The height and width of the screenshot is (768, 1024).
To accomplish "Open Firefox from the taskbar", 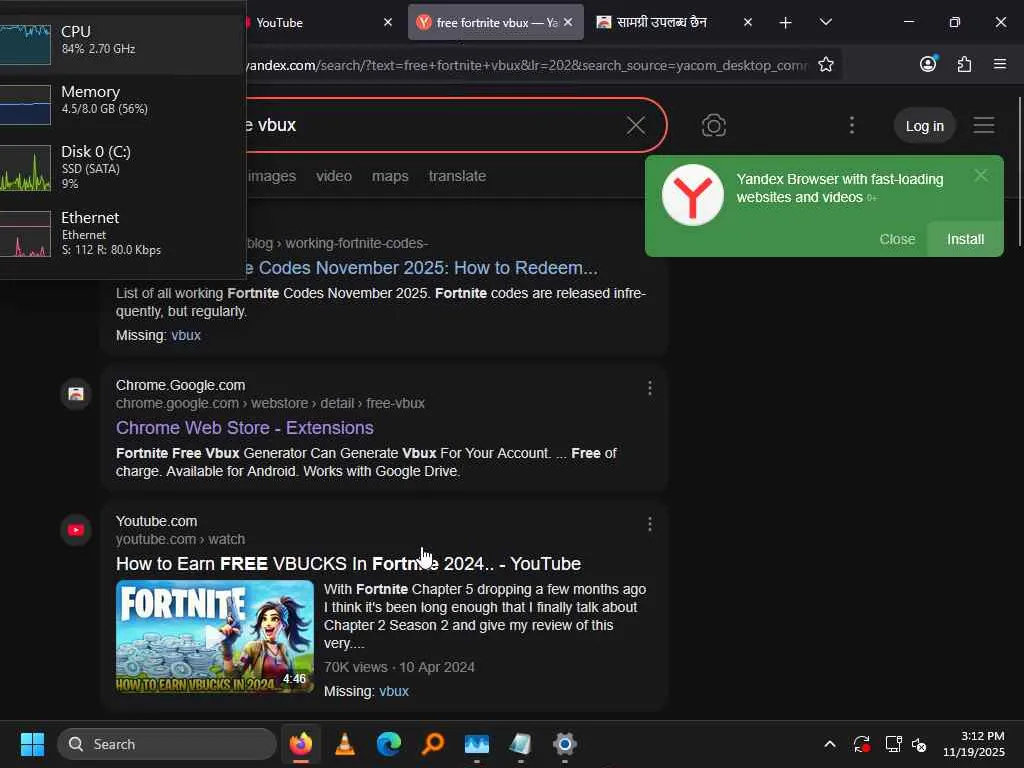I will [x=300, y=744].
